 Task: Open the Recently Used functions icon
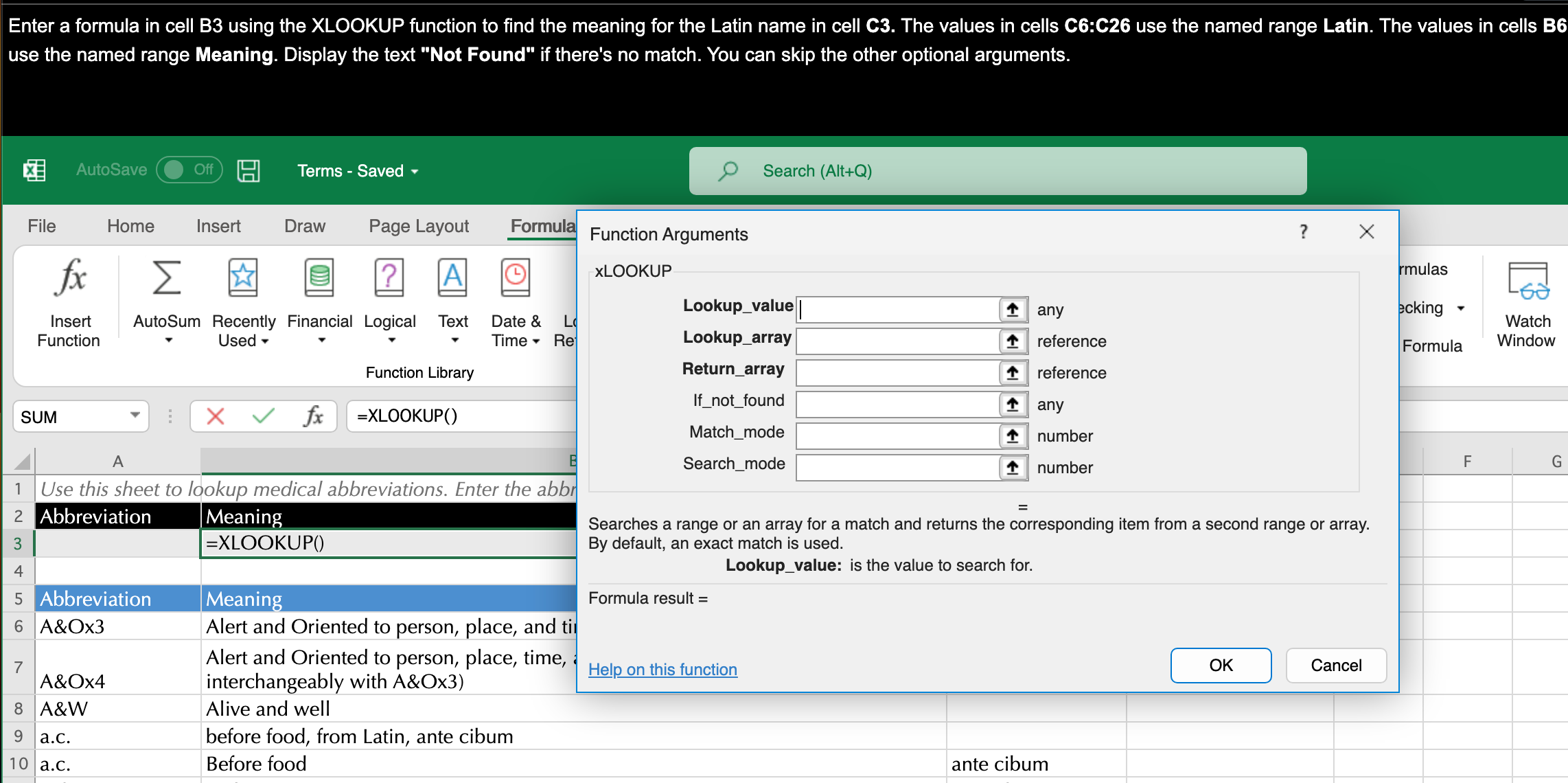pos(243,279)
